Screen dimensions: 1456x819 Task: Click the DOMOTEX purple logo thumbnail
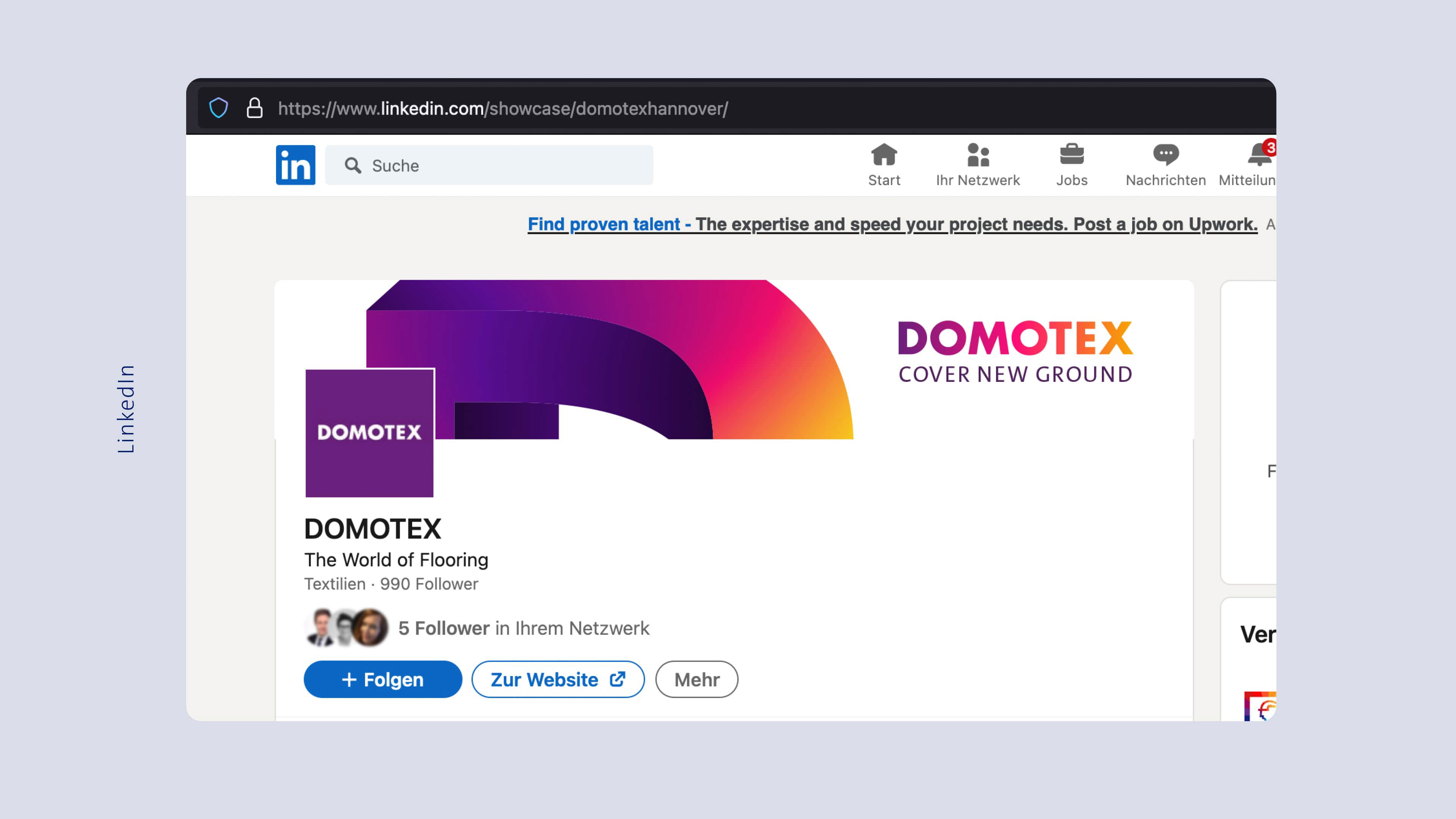(x=370, y=433)
